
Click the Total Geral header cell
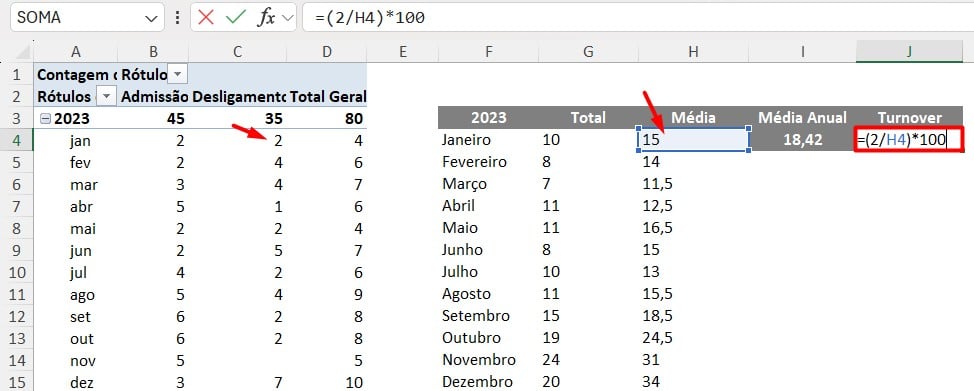tap(328, 96)
